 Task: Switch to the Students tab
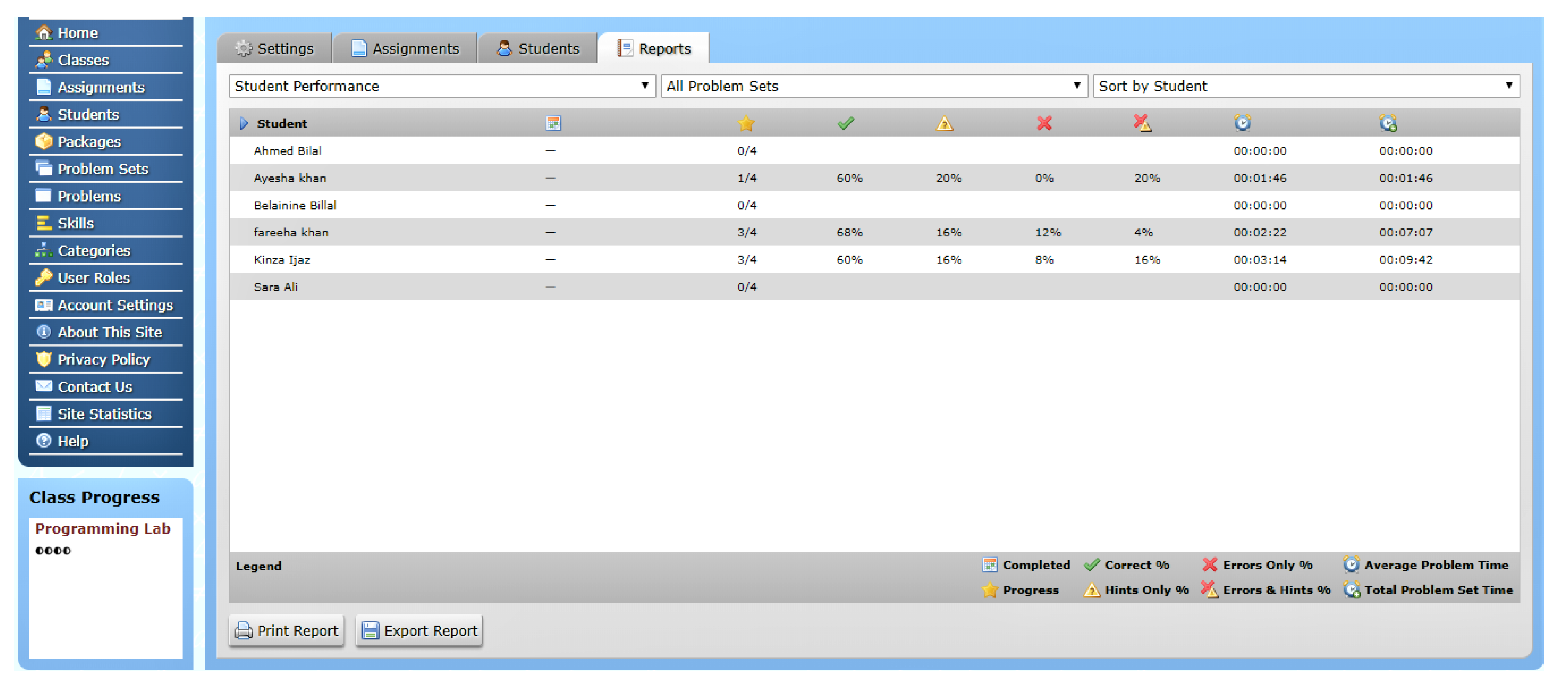tap(538, 49)
